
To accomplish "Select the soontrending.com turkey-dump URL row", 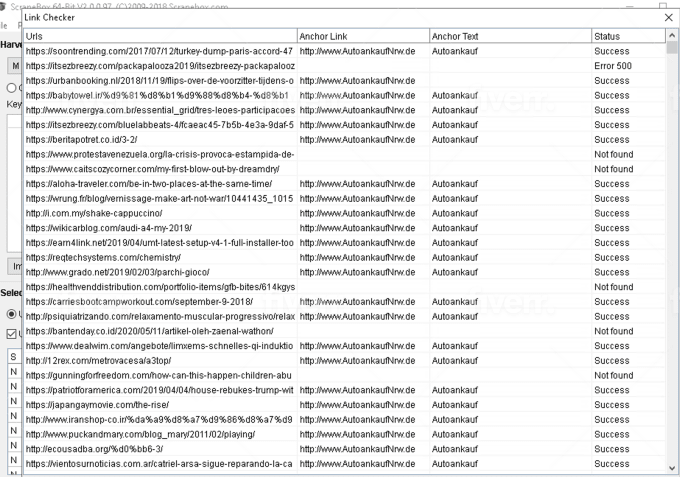I will coord(159,51).
